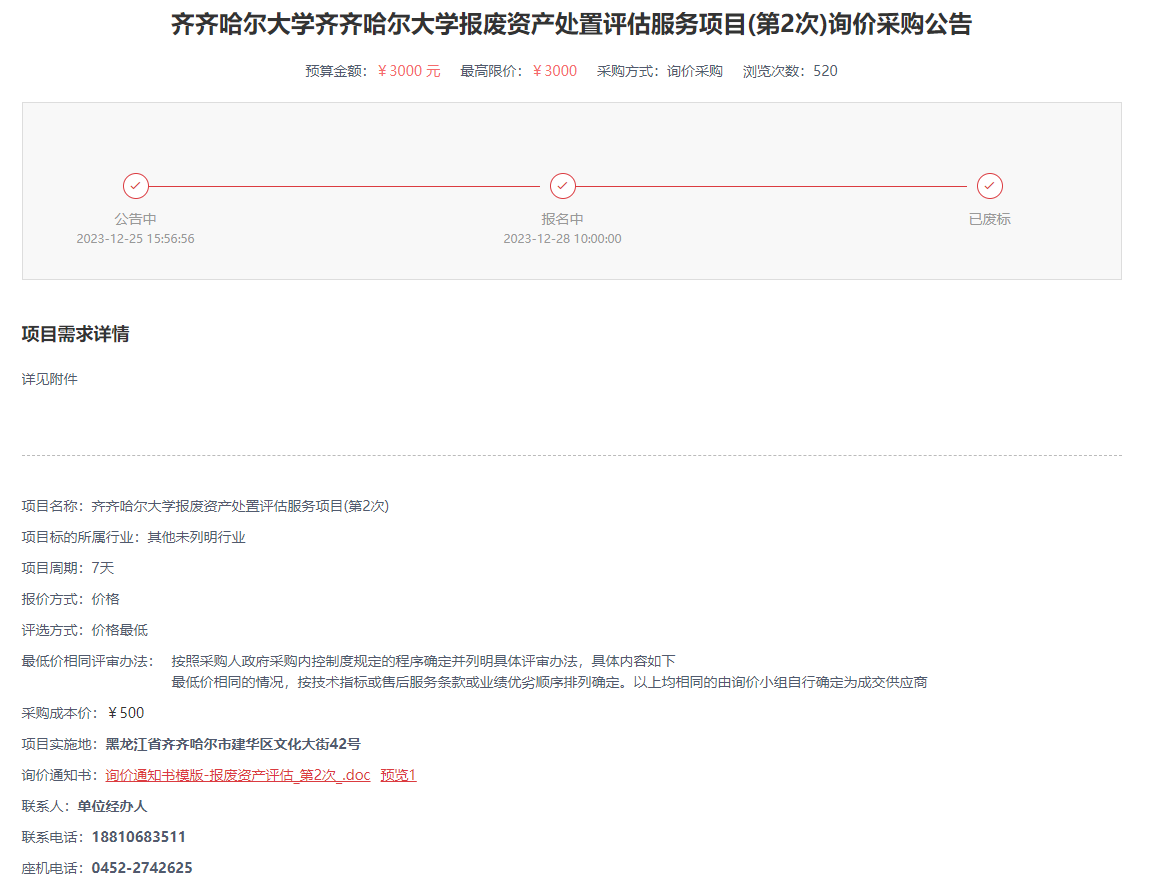1159x881 pixels.
Task: Click the 公告中 checkmark step icon
Action: point(136,186)
